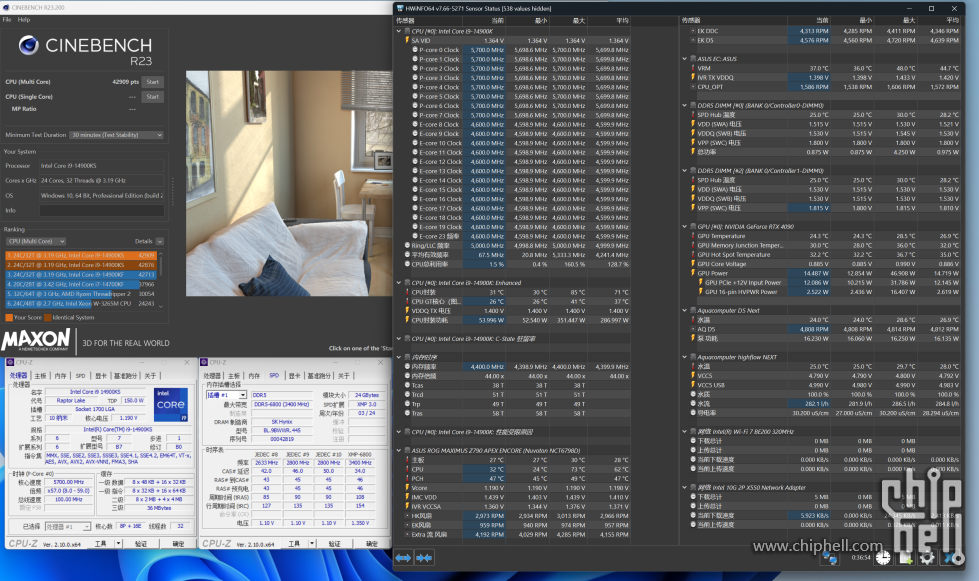979x581 pixels.
Task: Collapse the CPU Enhanced sensor group
Action: (x=398, y=283)
